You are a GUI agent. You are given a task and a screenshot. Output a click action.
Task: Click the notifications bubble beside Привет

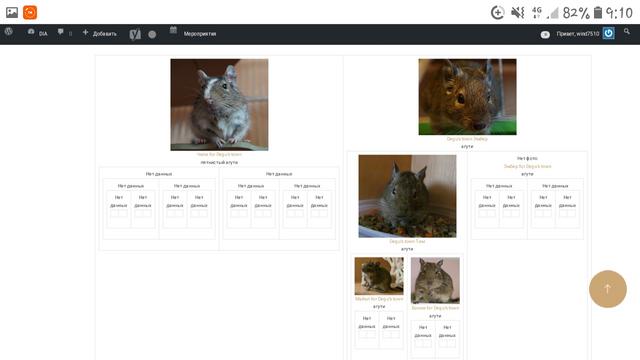pyautogui.click(x=545, y=35)
